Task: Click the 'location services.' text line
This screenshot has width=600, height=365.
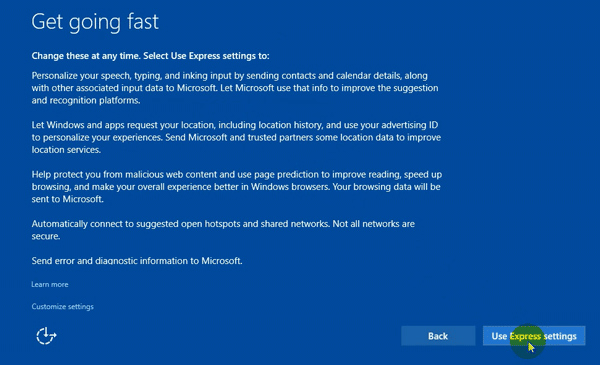Action: pos(66,150)
